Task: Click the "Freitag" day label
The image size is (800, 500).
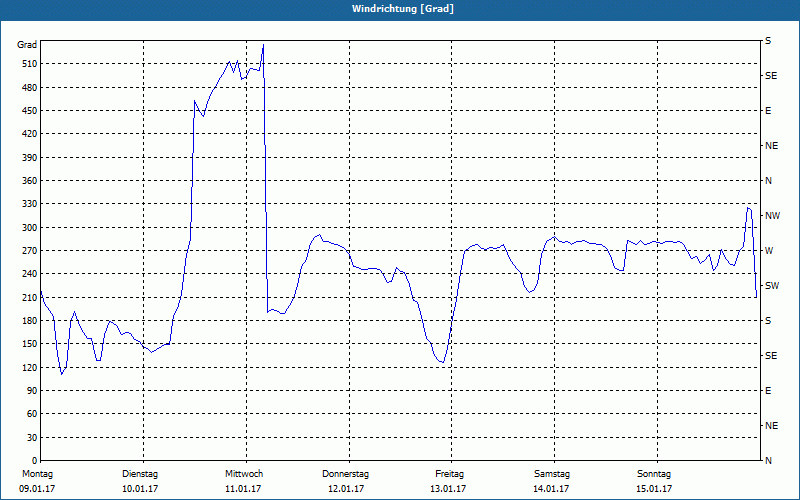Action: (x=449, y=474)
